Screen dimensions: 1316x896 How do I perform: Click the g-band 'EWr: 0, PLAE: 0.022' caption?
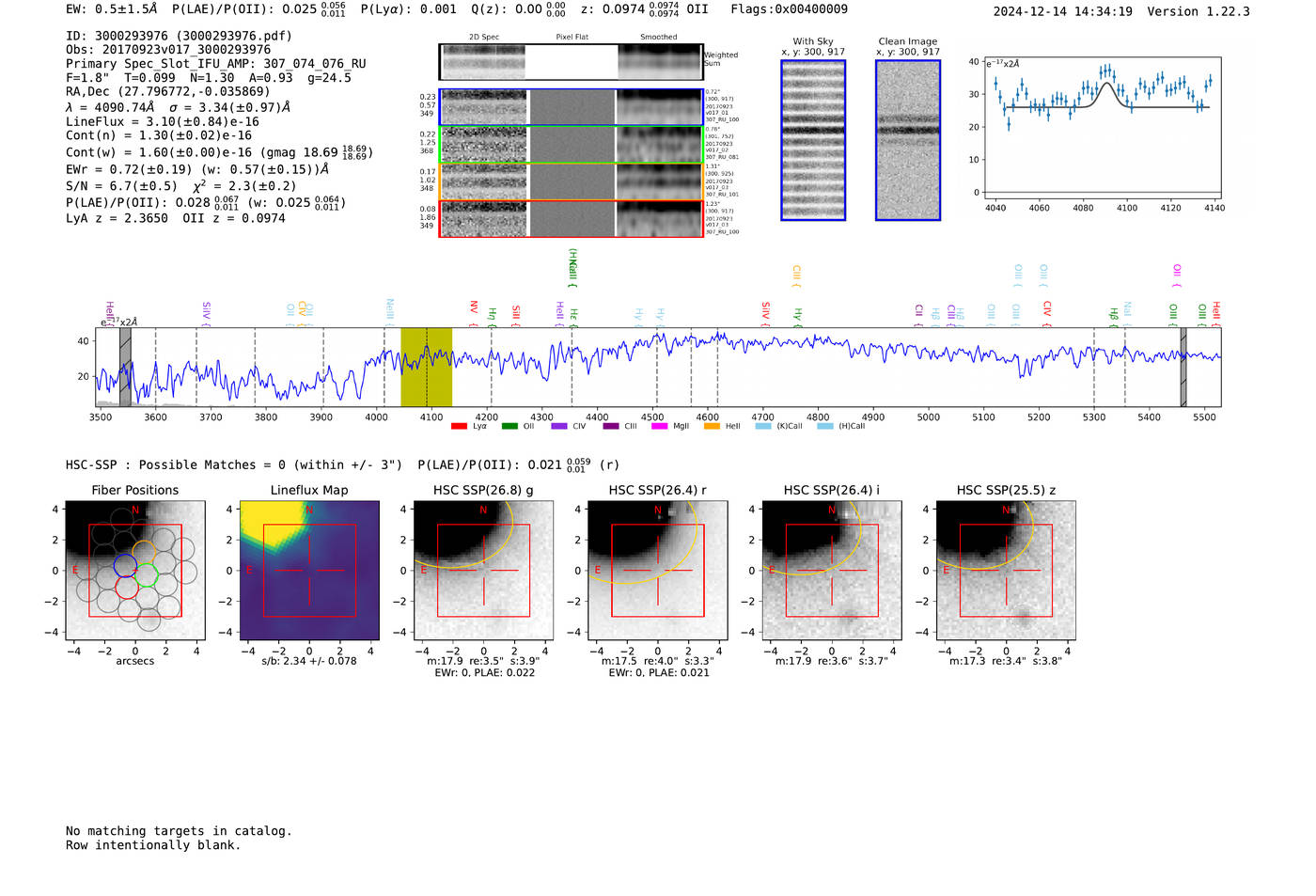(x=484, y=672)
